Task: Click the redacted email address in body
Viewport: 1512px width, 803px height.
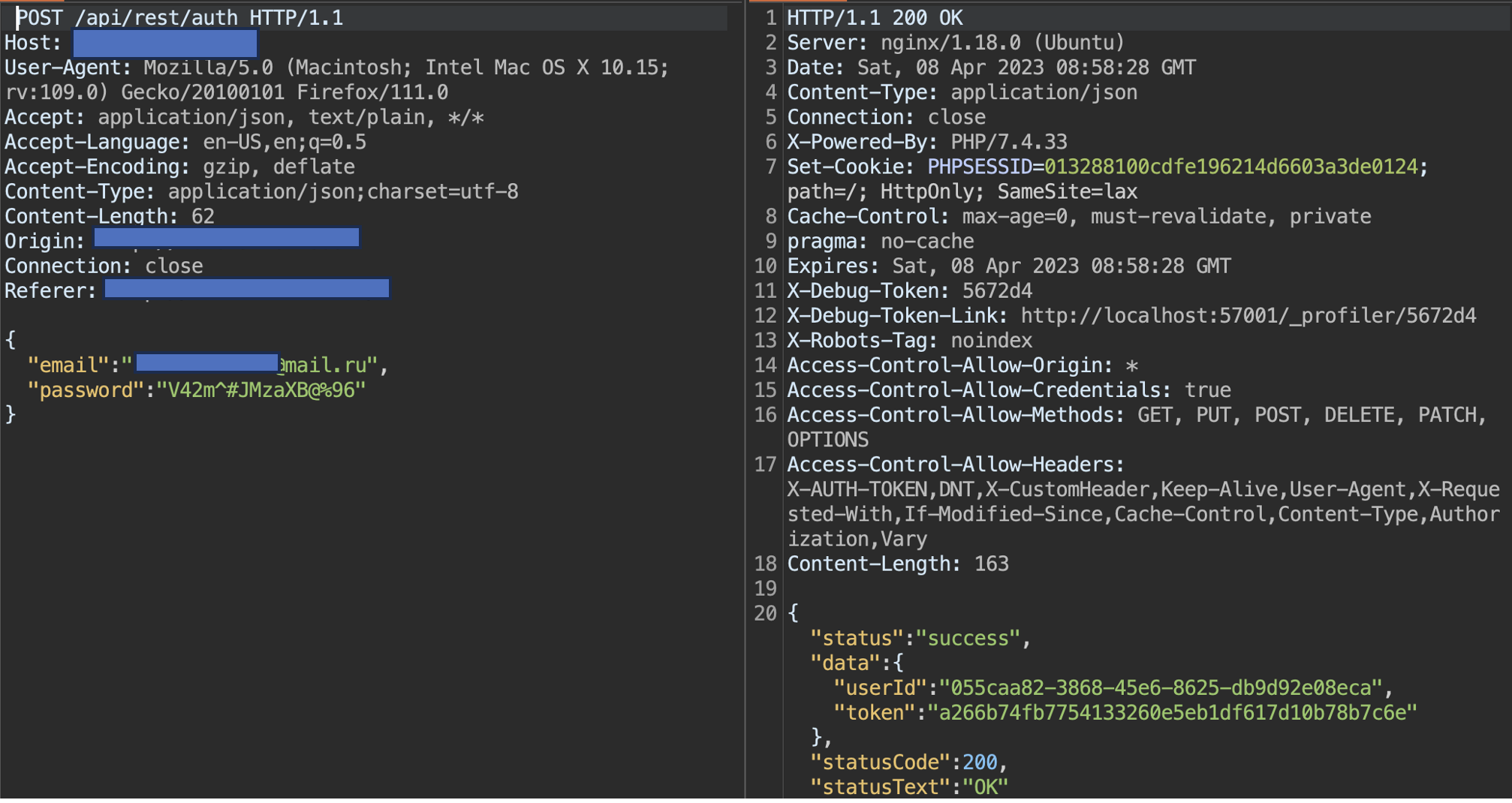Action: 207,363
